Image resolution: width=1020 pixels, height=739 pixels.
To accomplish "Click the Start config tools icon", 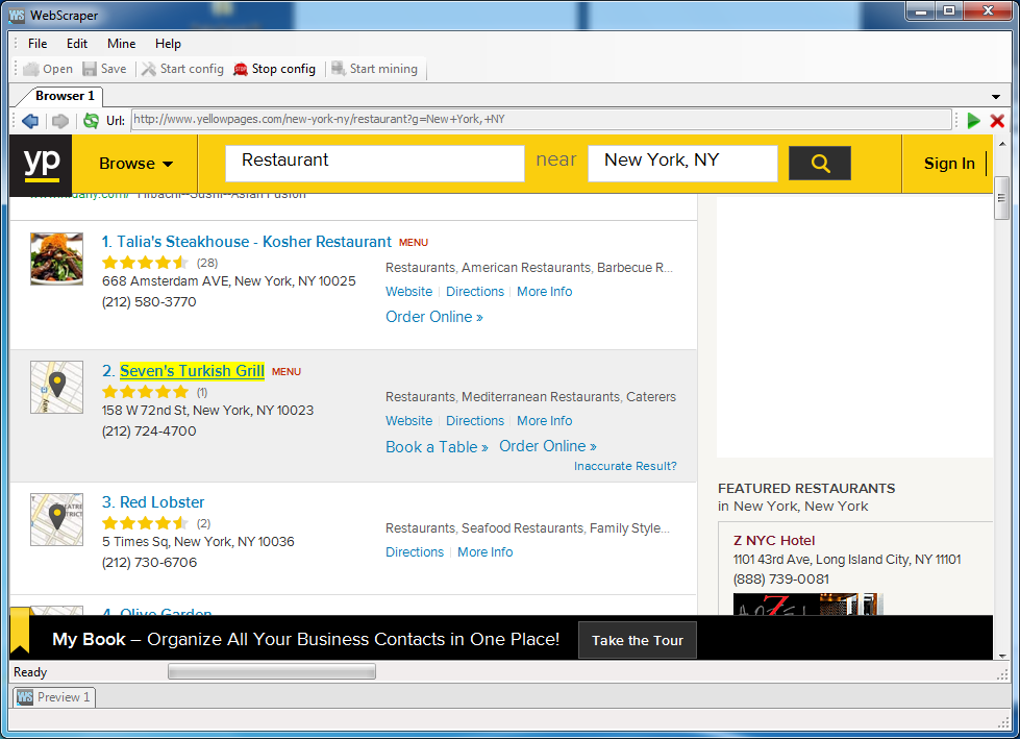I will (149, 69).
